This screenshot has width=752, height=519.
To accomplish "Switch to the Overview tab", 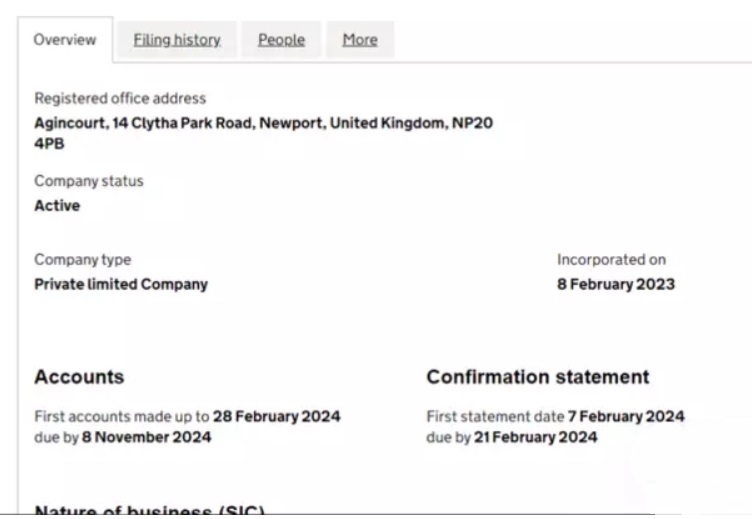I will [x=65, y=40].
